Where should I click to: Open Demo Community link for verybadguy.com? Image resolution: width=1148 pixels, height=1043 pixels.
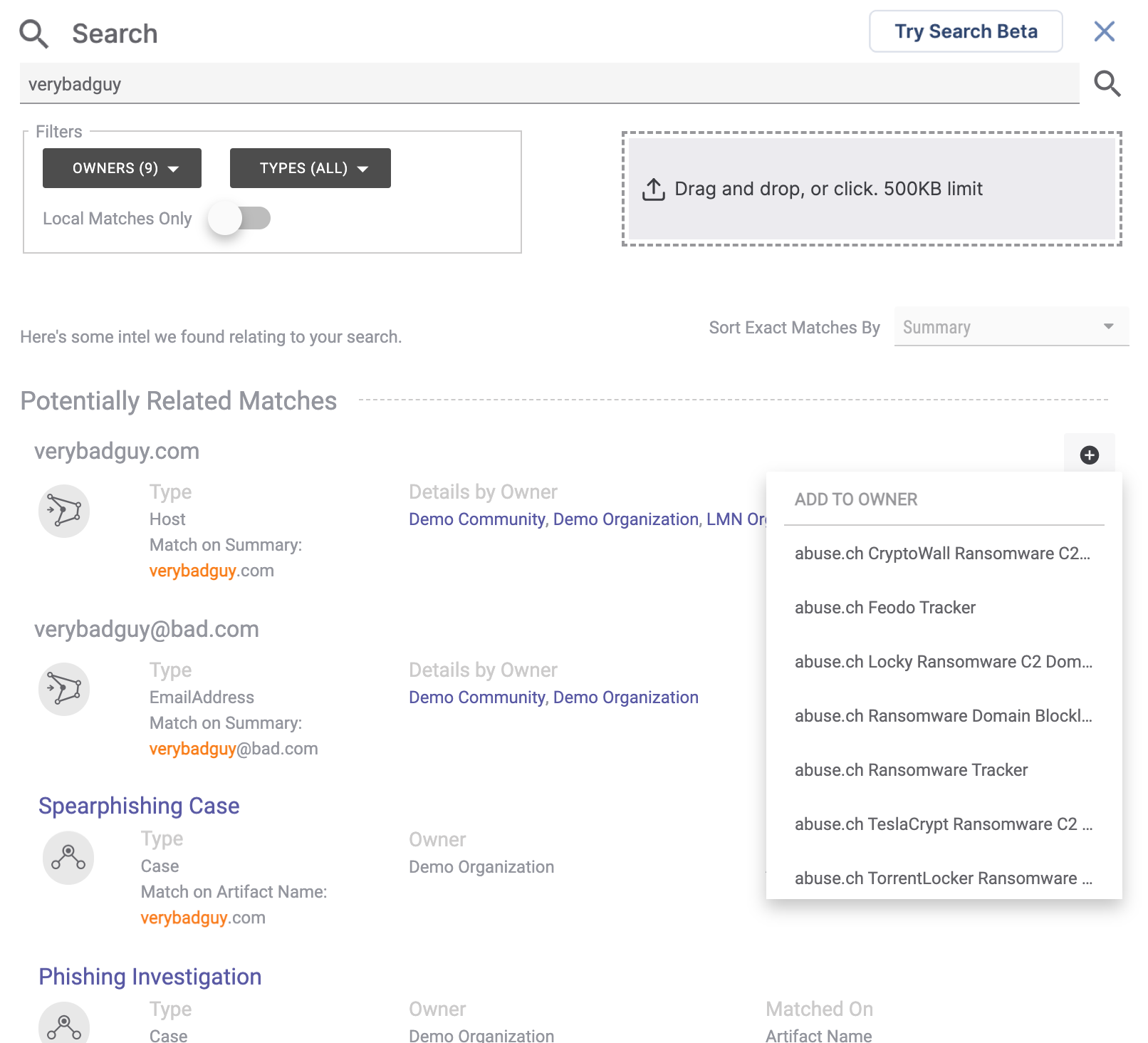click(x=477, y=519)
